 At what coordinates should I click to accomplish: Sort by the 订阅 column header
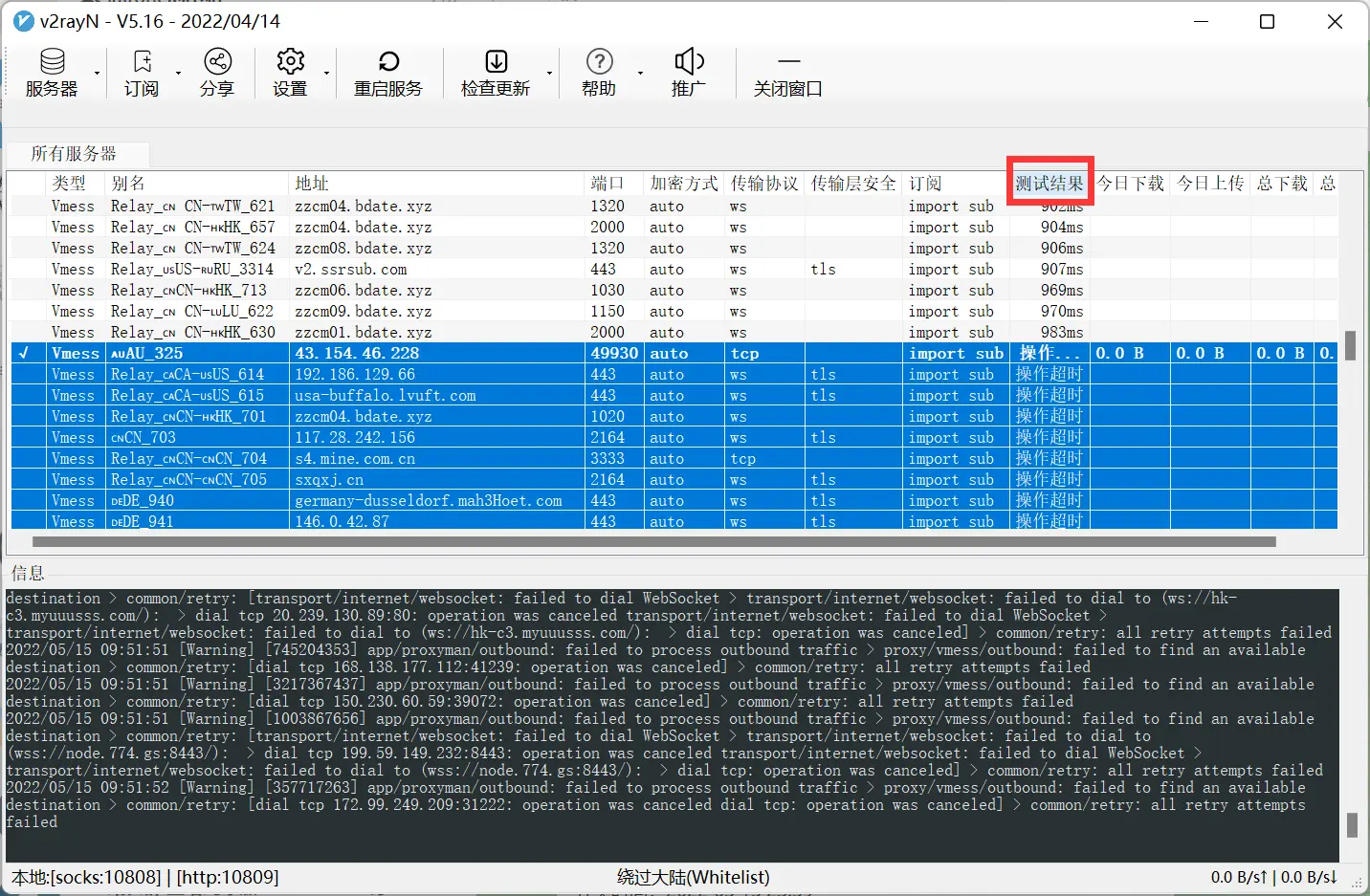point(956,184)
